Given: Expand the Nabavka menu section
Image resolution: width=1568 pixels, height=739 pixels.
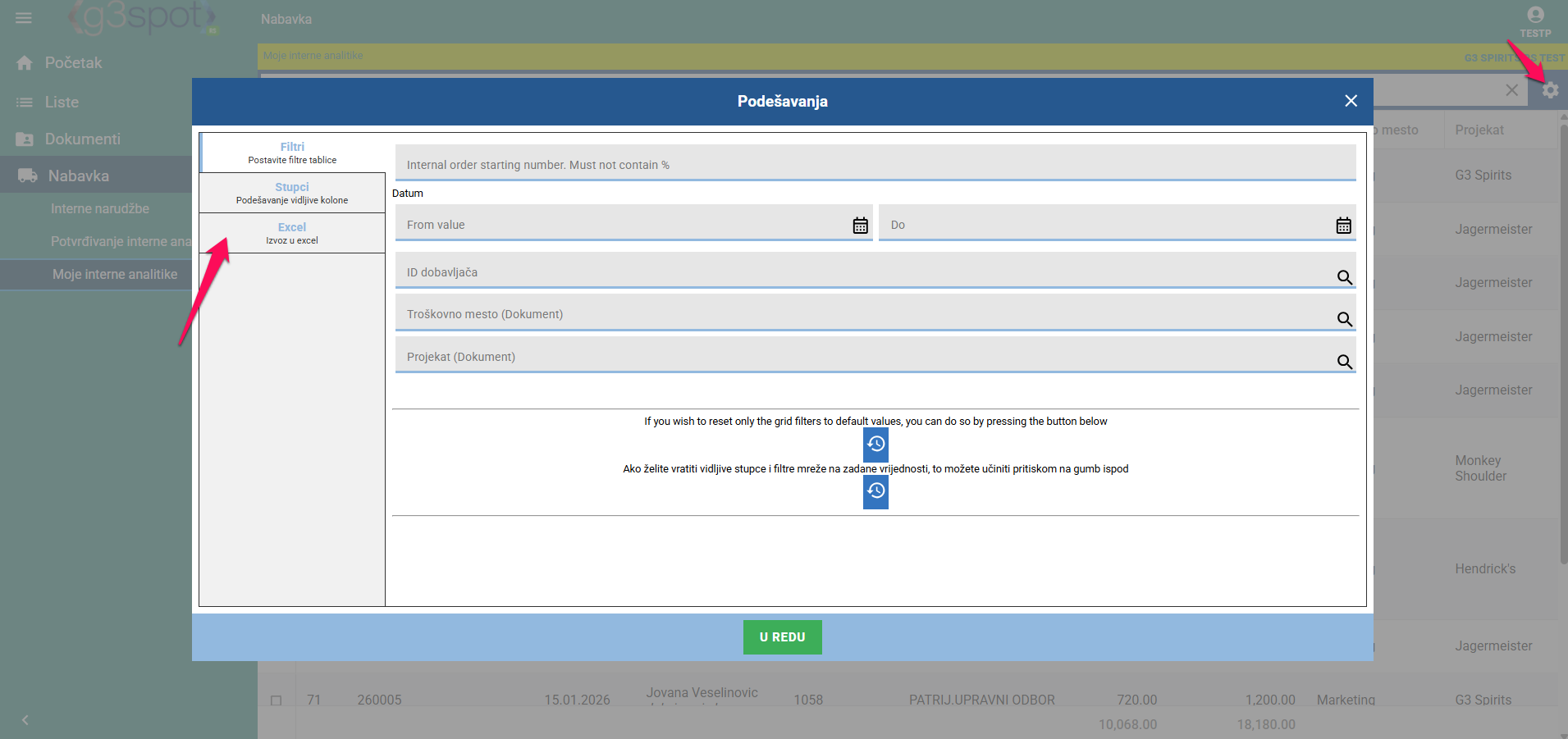Looking at the screenshot, I should [x=78, y=176].
